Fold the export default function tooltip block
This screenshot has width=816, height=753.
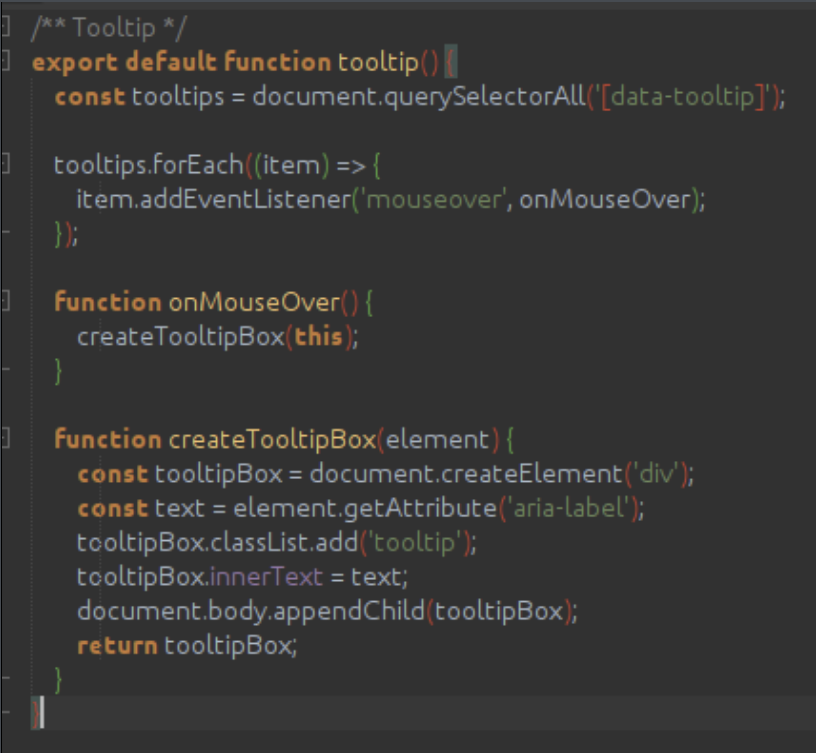[5, 62]
